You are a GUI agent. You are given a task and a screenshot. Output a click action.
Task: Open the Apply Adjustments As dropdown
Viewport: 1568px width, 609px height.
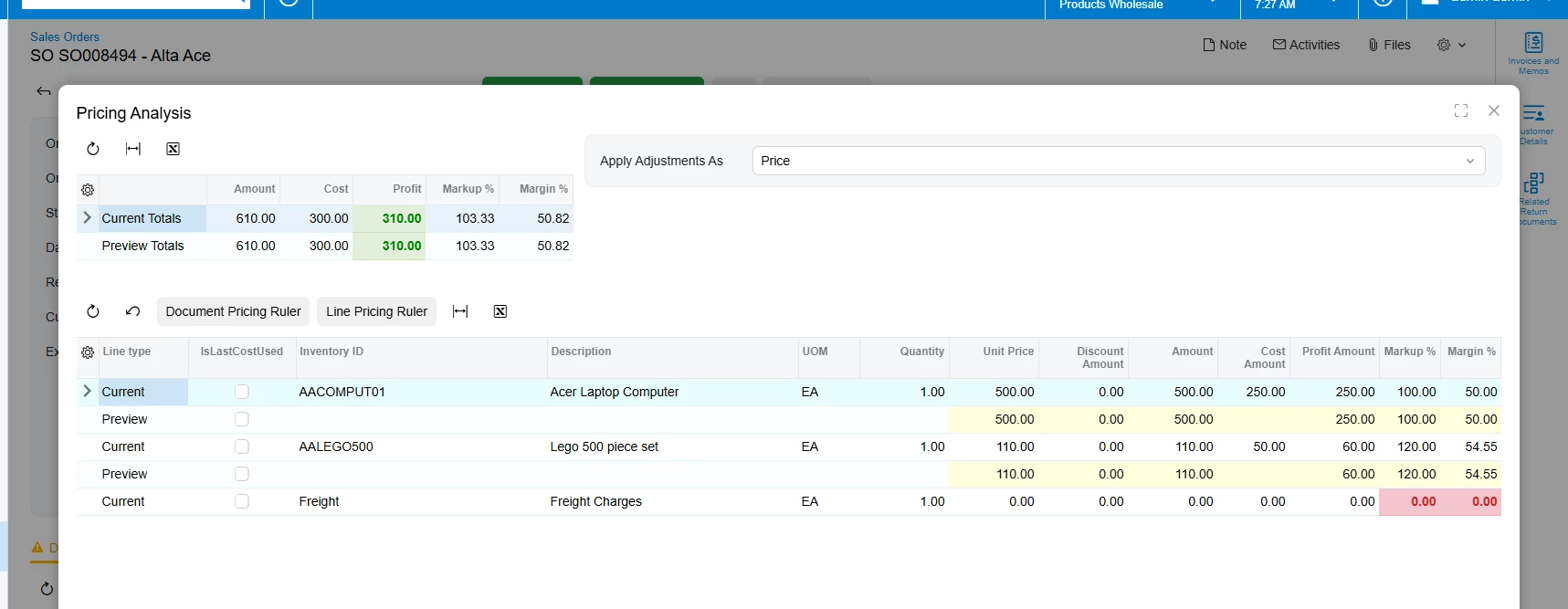pyautogui.click(x=1119, y=161)
